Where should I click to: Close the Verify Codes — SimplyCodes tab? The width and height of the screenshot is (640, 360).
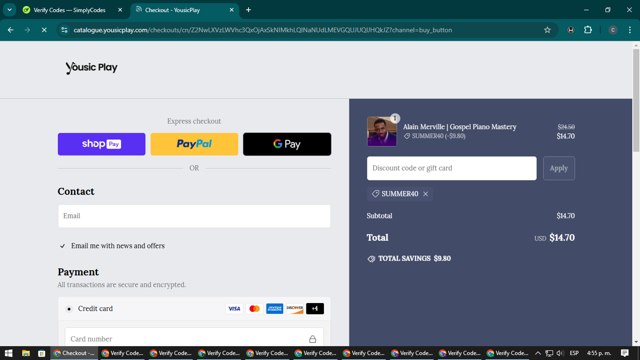[120, 10]
